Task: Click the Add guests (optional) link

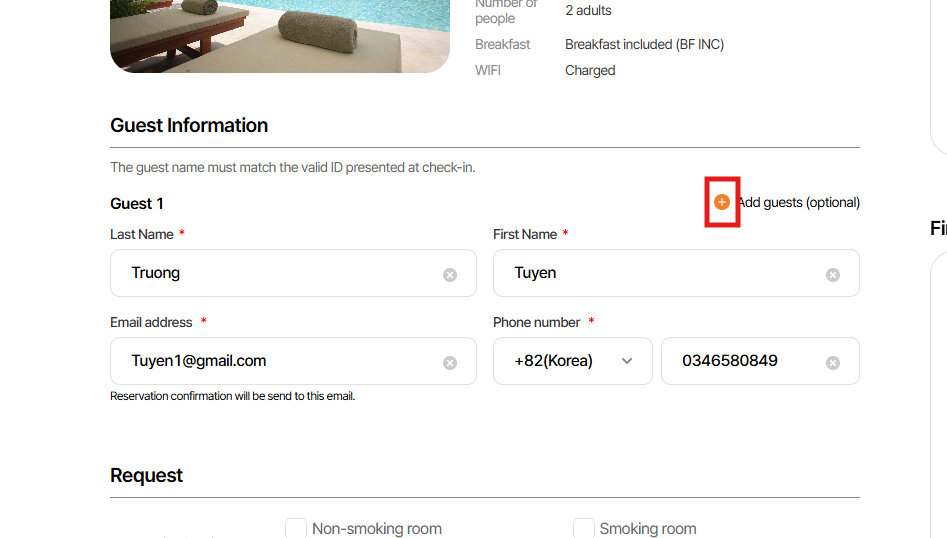Action: coord(798,202)
